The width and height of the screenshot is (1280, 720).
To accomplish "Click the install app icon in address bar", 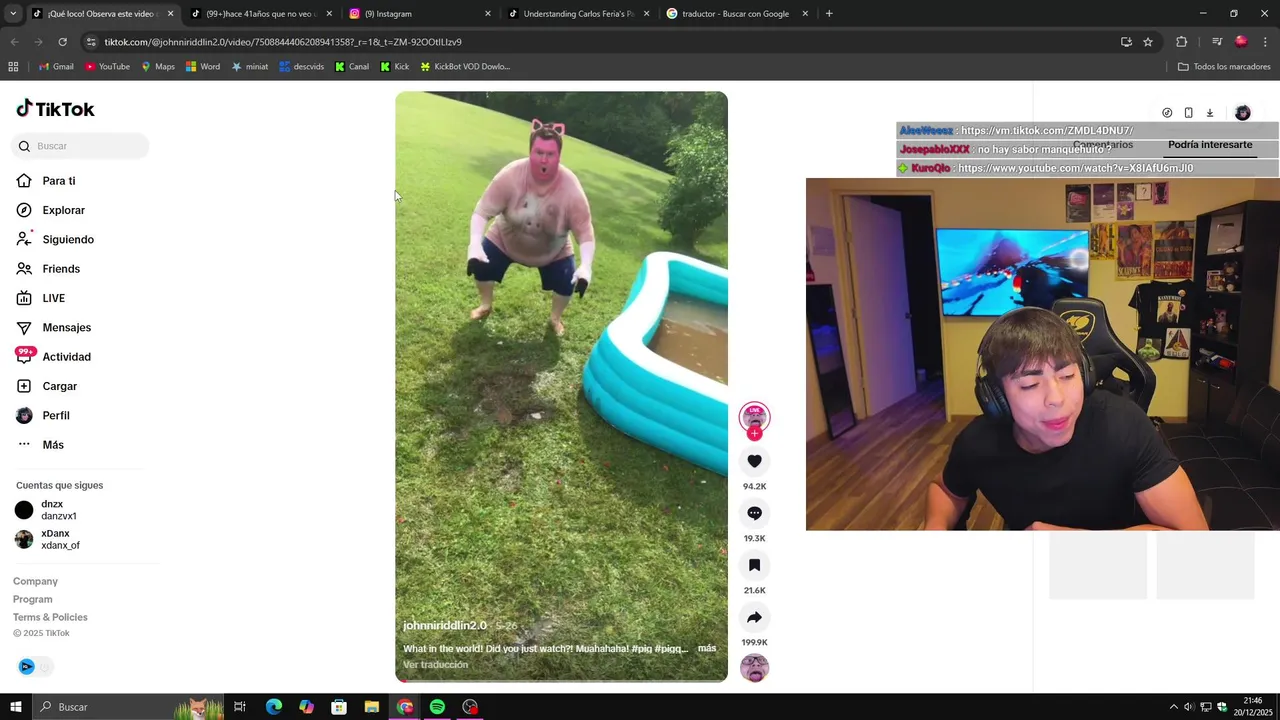I will 1126,42.
